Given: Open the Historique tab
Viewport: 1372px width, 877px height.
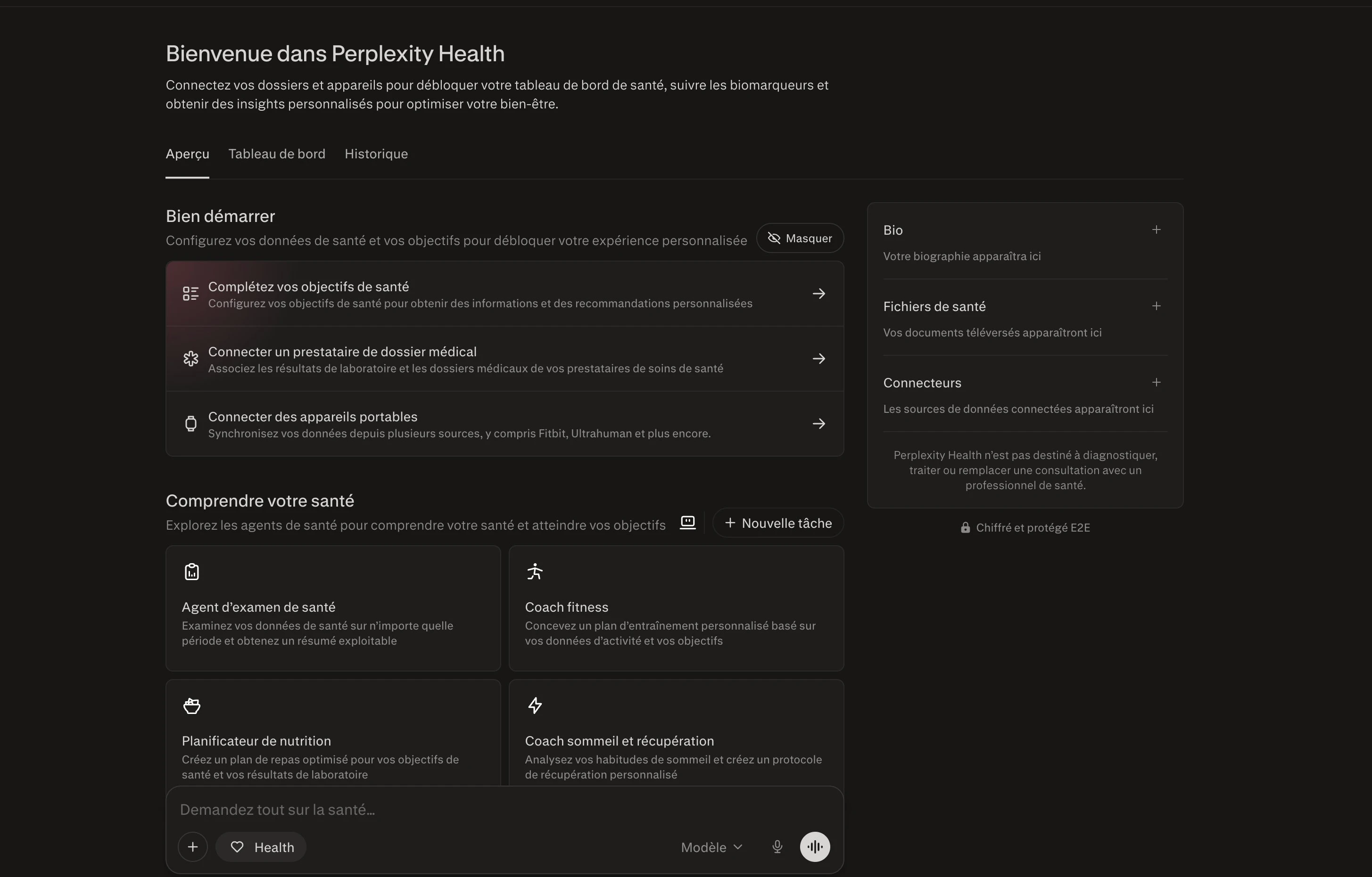Looking at the screenshot, I should [x=375, y=154].
